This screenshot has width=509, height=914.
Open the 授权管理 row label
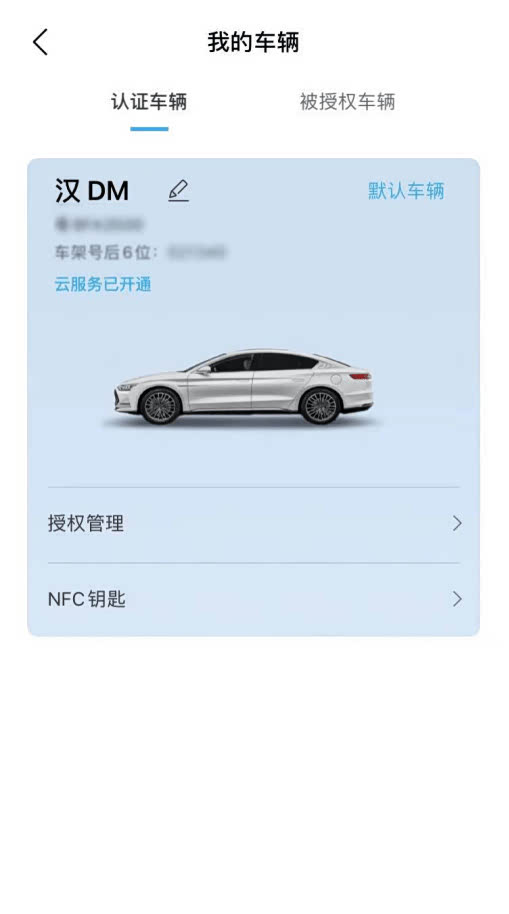tap(86, 523)
